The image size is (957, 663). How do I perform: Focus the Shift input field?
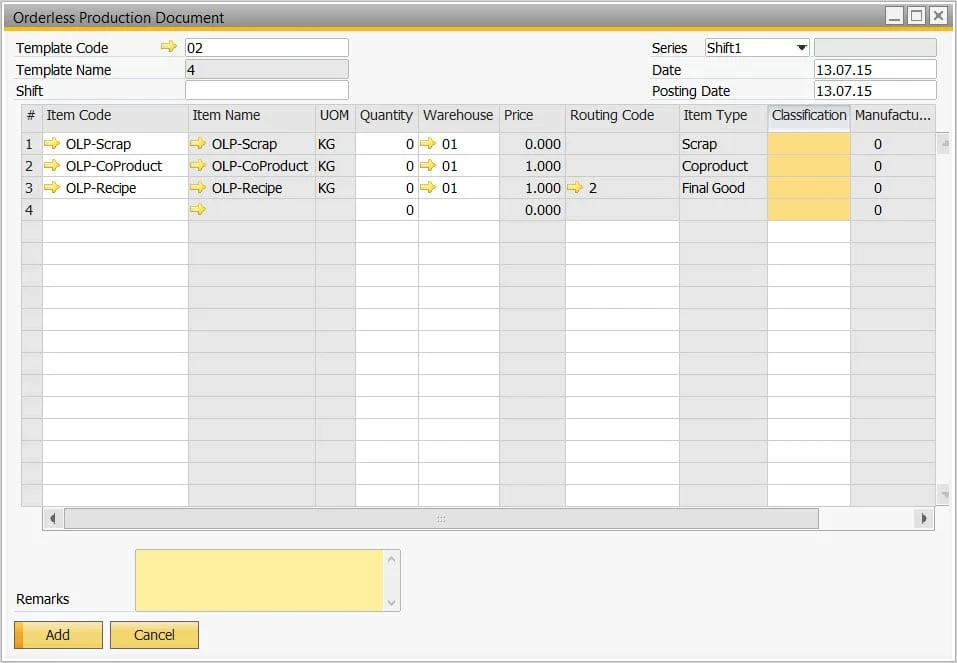(x=267, y=90)
